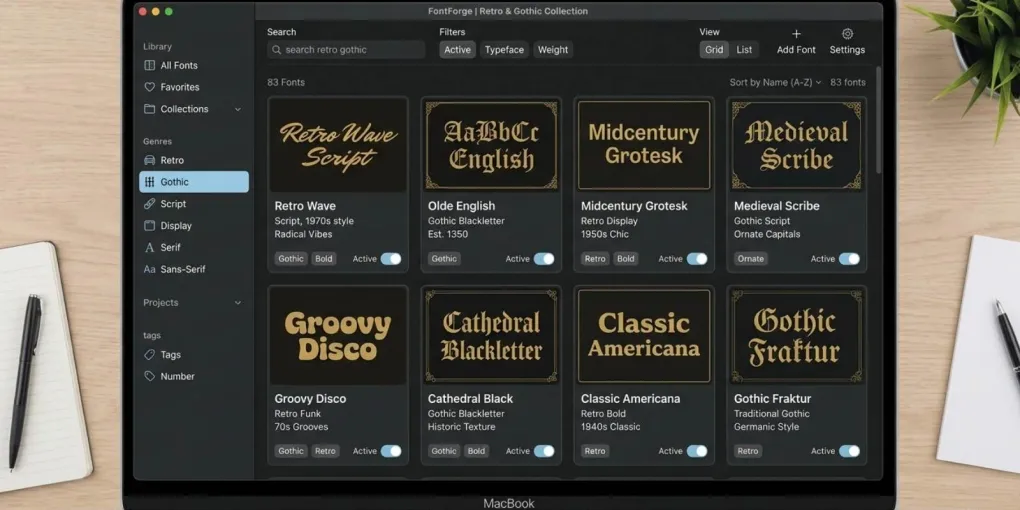Select Retro in Genres sidebar
The width and height of the screenshot is (1020, 510).
tap(194, 160)
